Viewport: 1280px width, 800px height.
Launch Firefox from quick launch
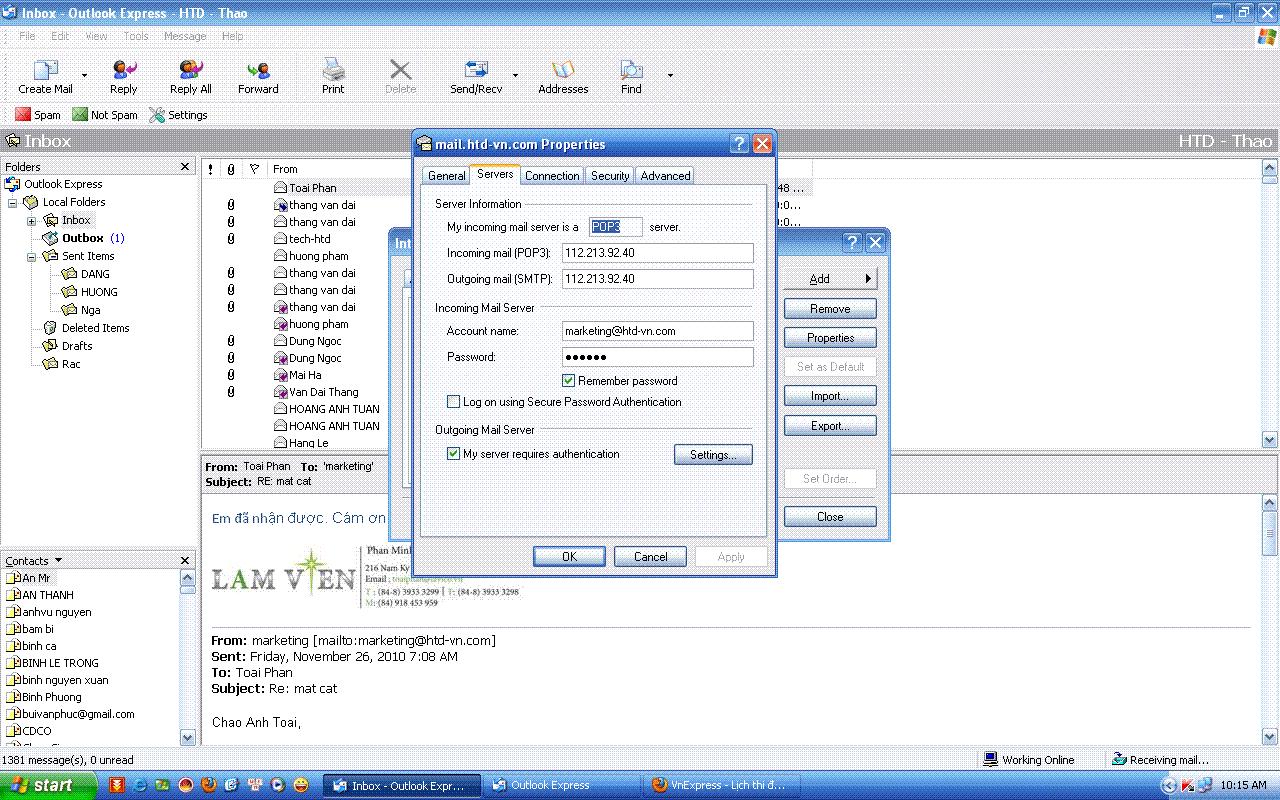(208, 785)
